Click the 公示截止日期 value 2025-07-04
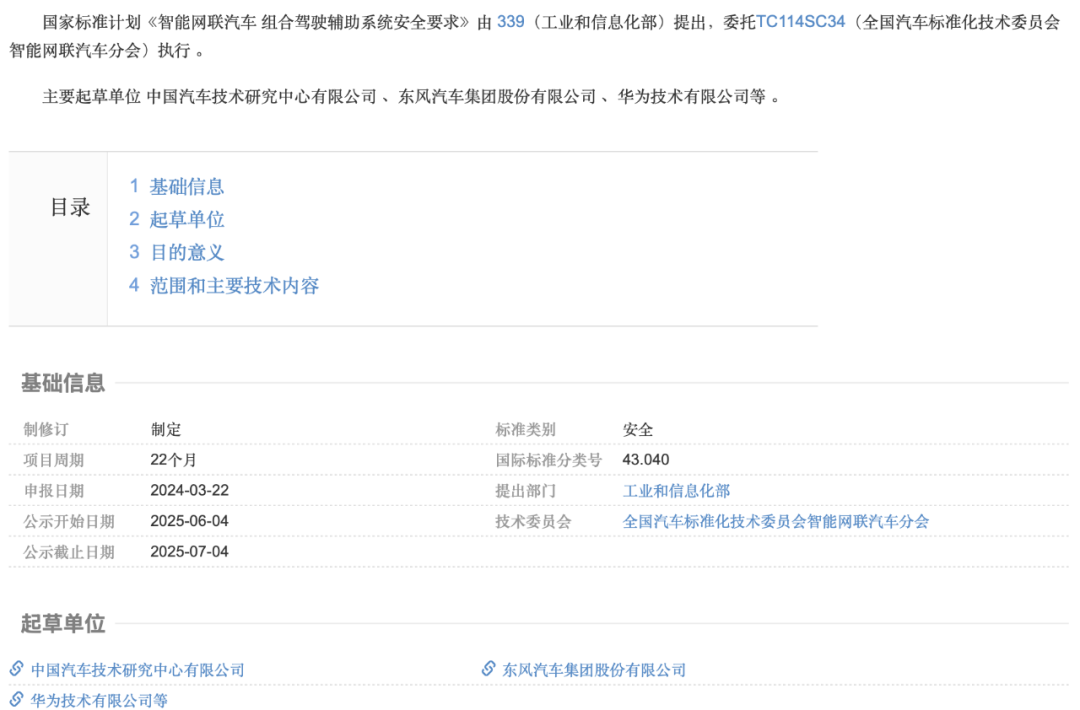Screen dimensions: 1080x710 point(189,552)
